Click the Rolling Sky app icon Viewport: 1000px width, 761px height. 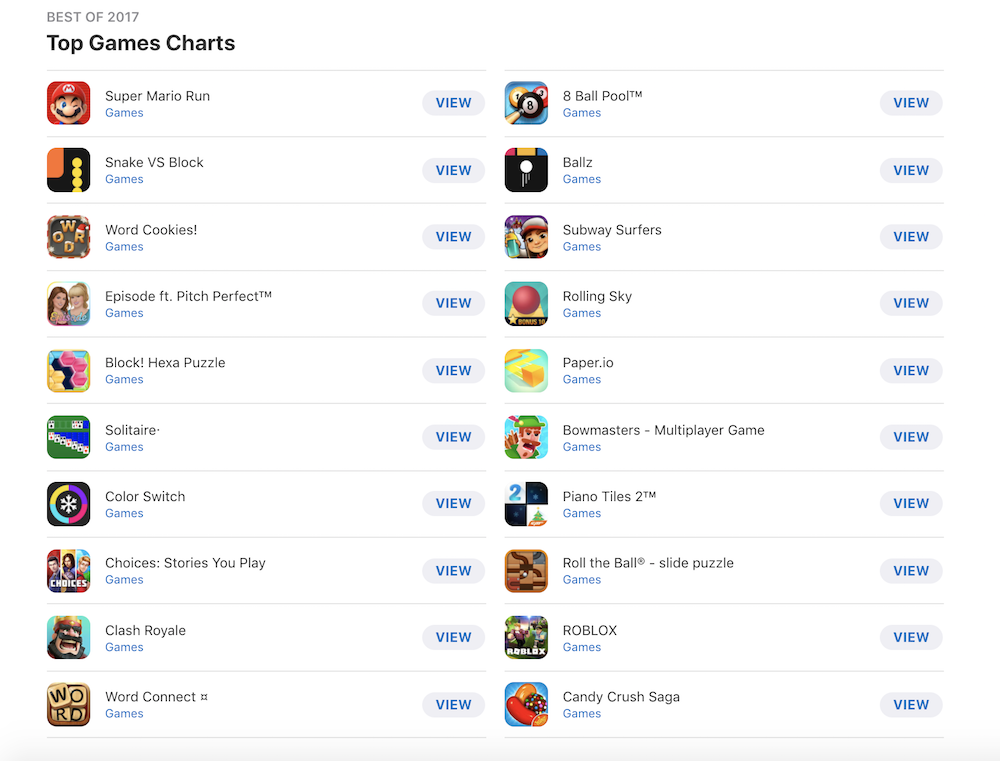526,303
